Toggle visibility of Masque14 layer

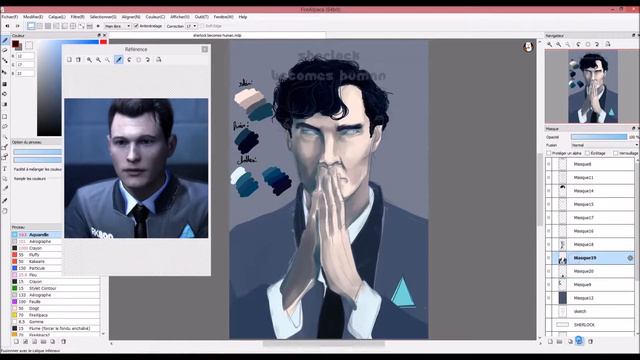[x=549, y=191]
